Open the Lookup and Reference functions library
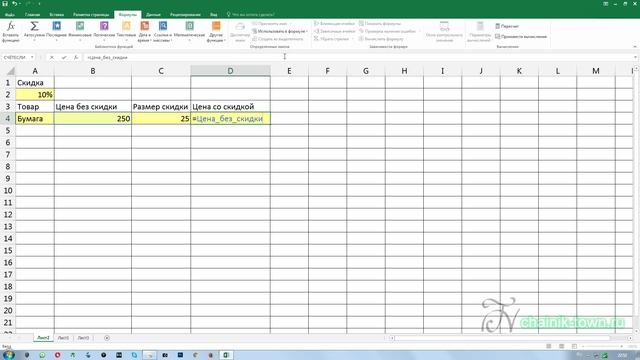 point(163,32)
